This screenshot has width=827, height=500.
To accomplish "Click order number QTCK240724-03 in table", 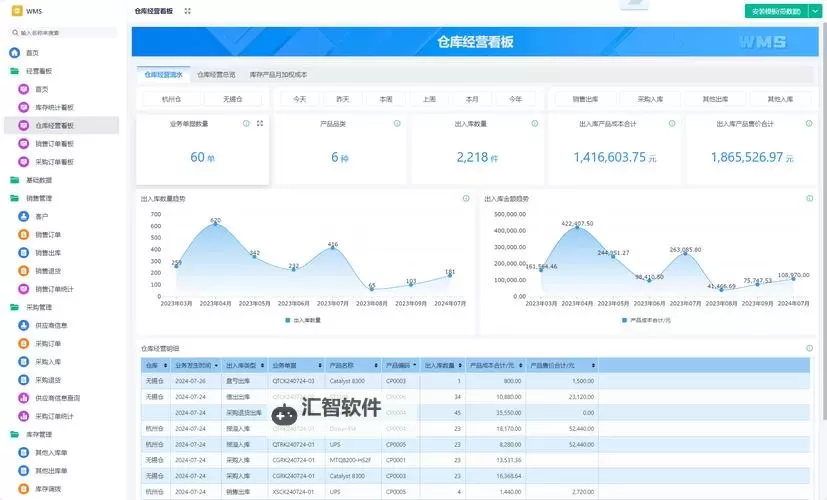I will 293,381.
